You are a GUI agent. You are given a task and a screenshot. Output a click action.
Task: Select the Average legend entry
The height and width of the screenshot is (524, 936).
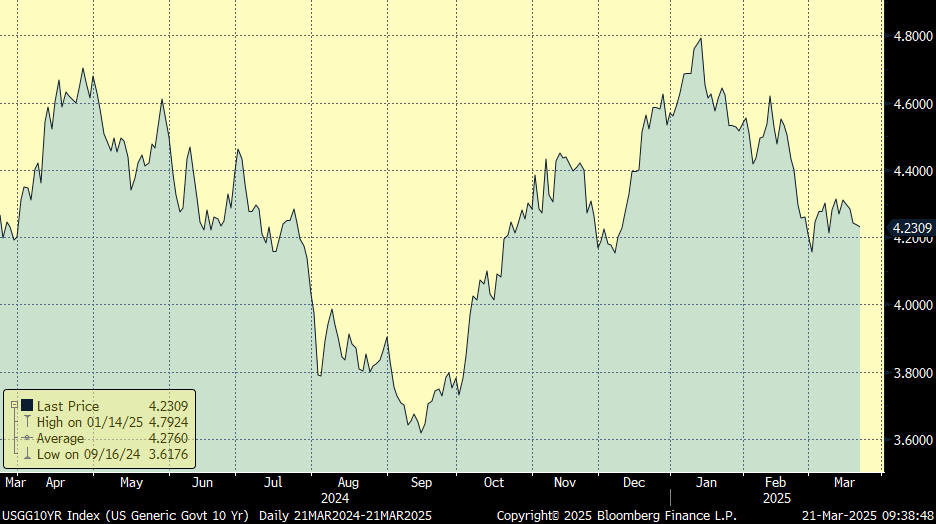(62, 438)
